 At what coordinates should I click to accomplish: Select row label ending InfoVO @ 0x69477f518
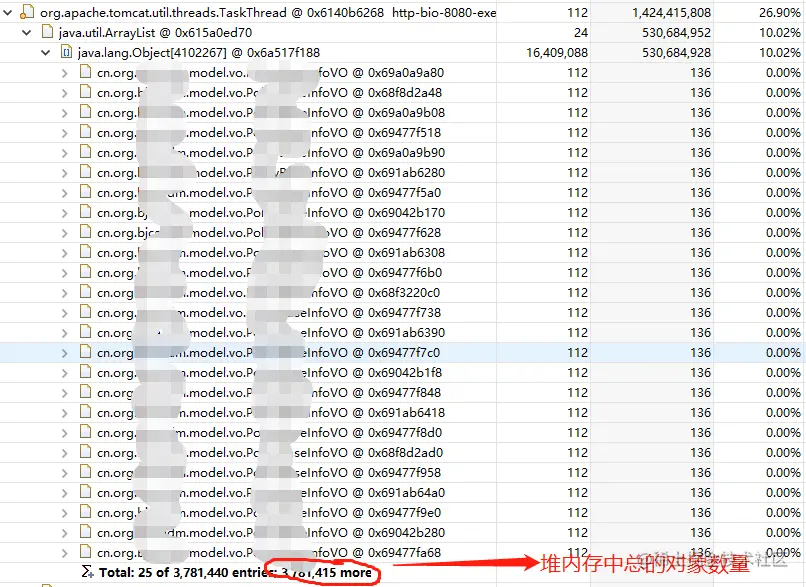[269, 133]
